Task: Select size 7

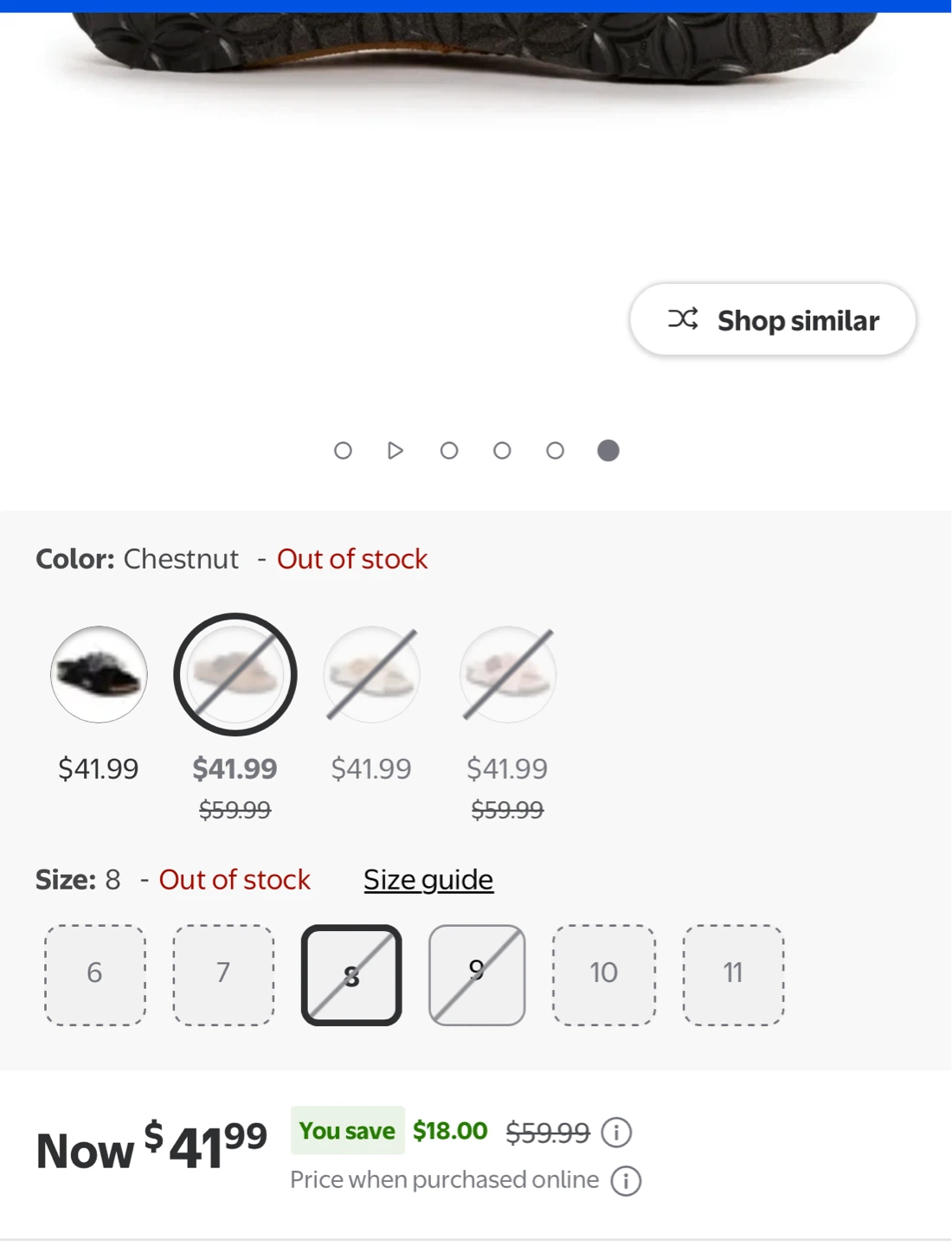Action: click(x=223, y=975)
